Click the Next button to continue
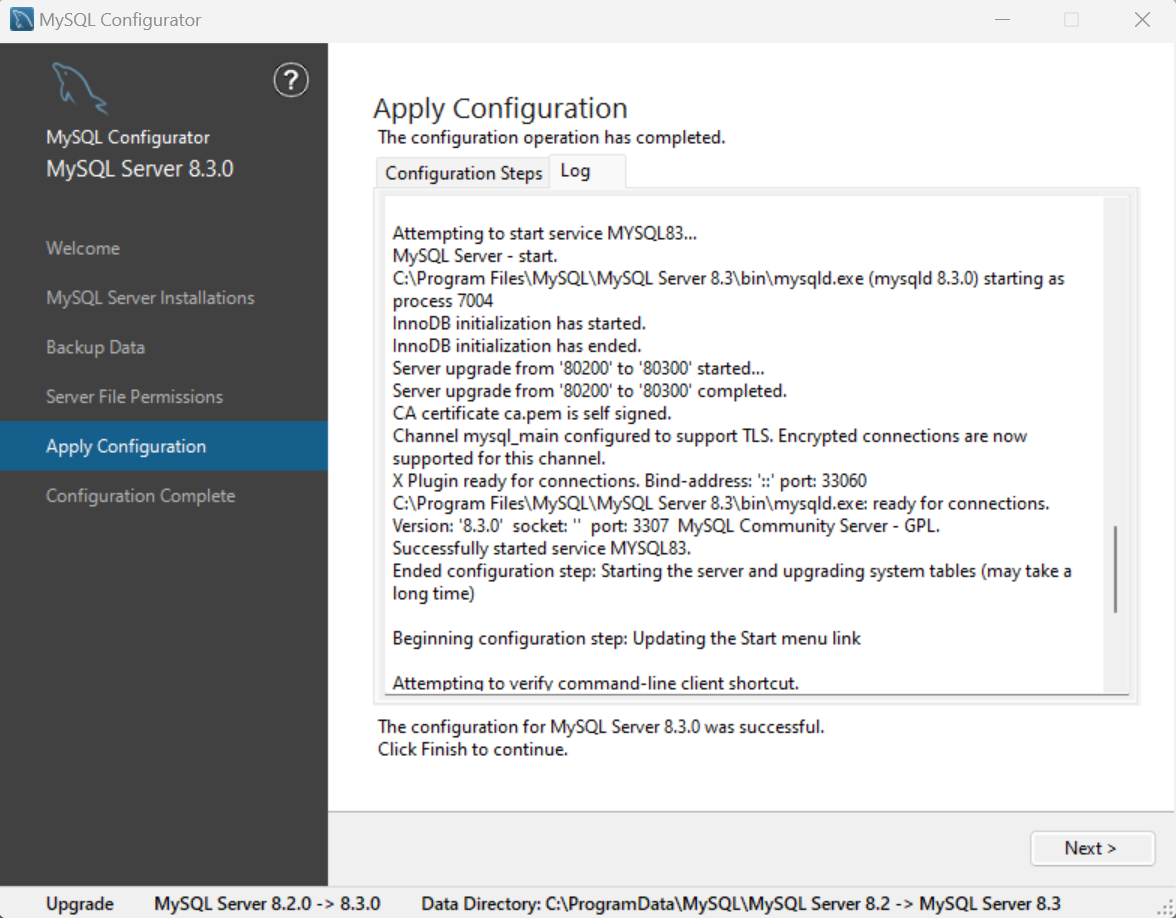The width and height of the screenshot is (1176, 918). 1092,847
